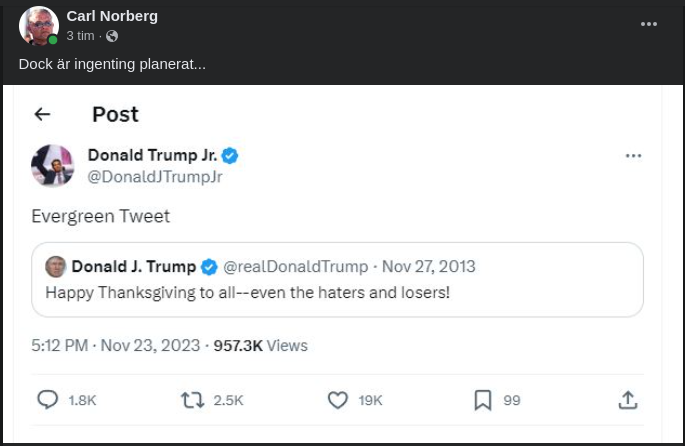Click Carl Norberg's profile picture
This screenshot has width=685, height=446.
pyautogui.click(x=39, y=25)
